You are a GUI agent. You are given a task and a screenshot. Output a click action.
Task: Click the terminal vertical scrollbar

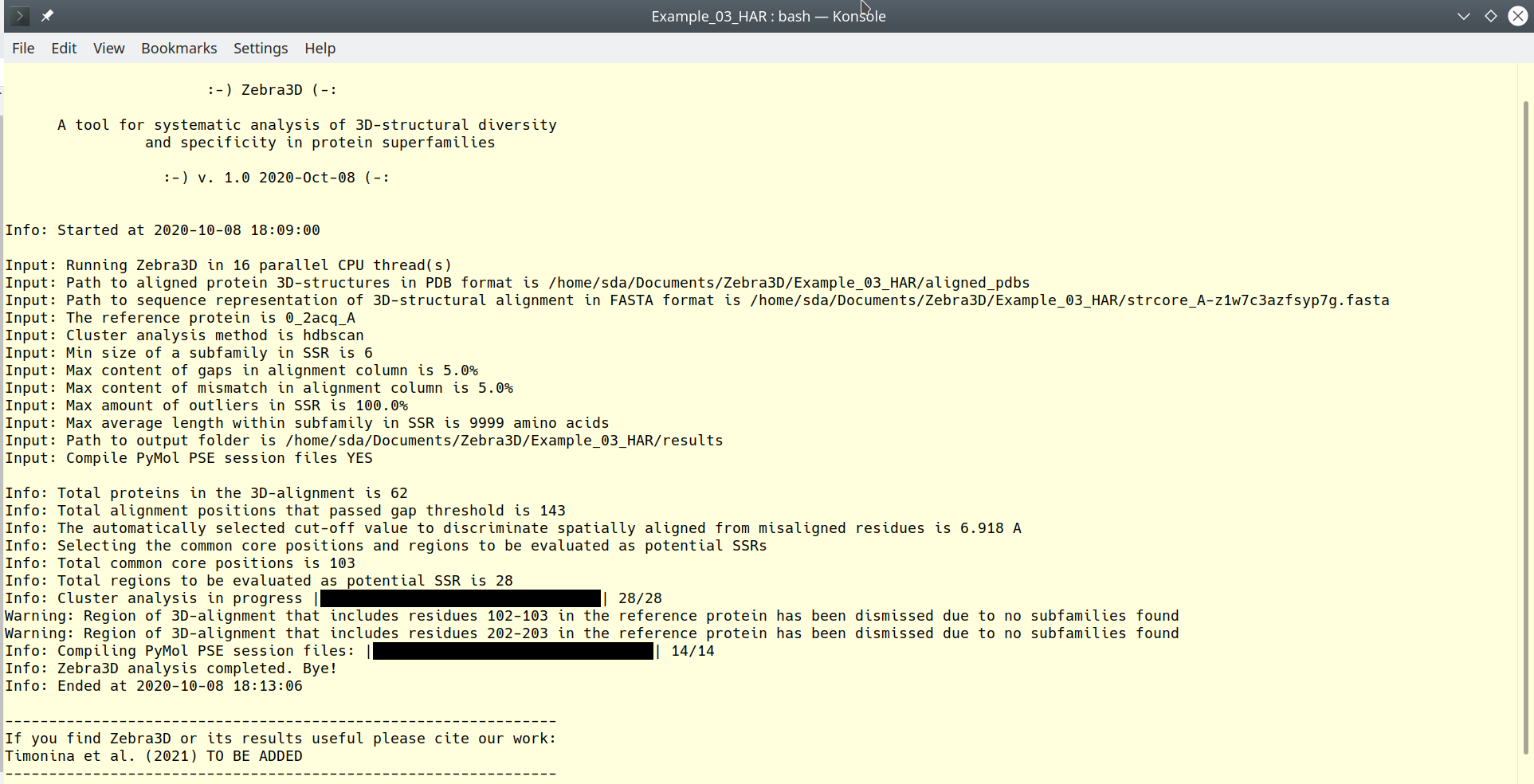click(x=1525, y=426)
